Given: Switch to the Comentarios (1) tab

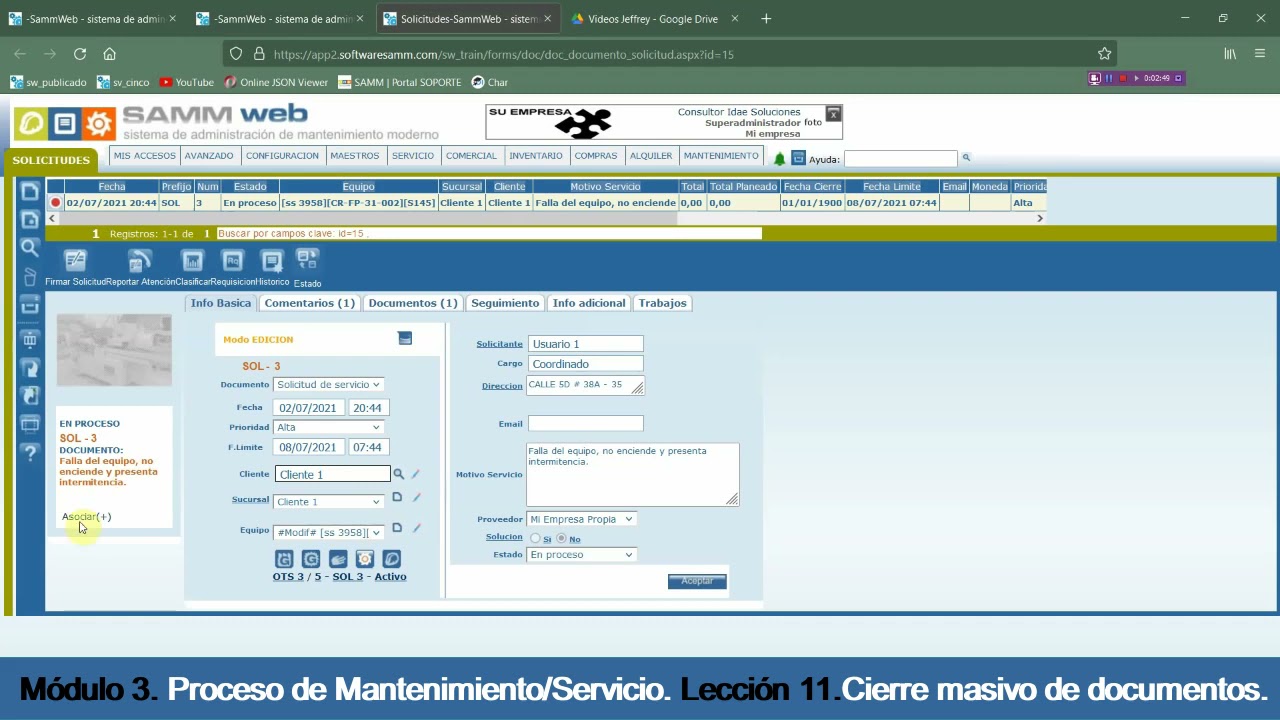Looking at the screenshot, I should click(309, 303).
